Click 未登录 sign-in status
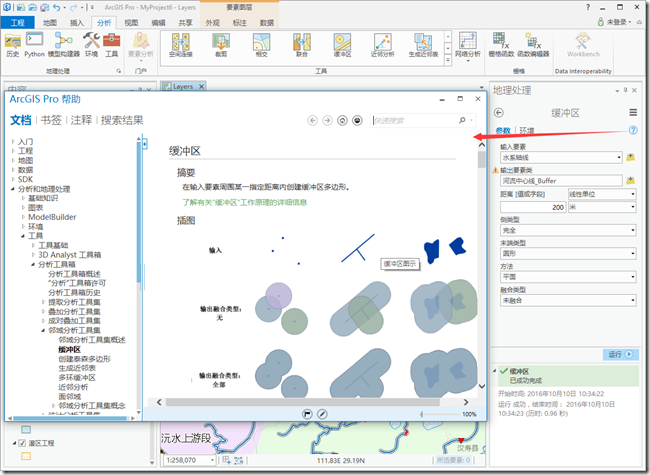Screen dimensions: 650x475 [614, 22]
